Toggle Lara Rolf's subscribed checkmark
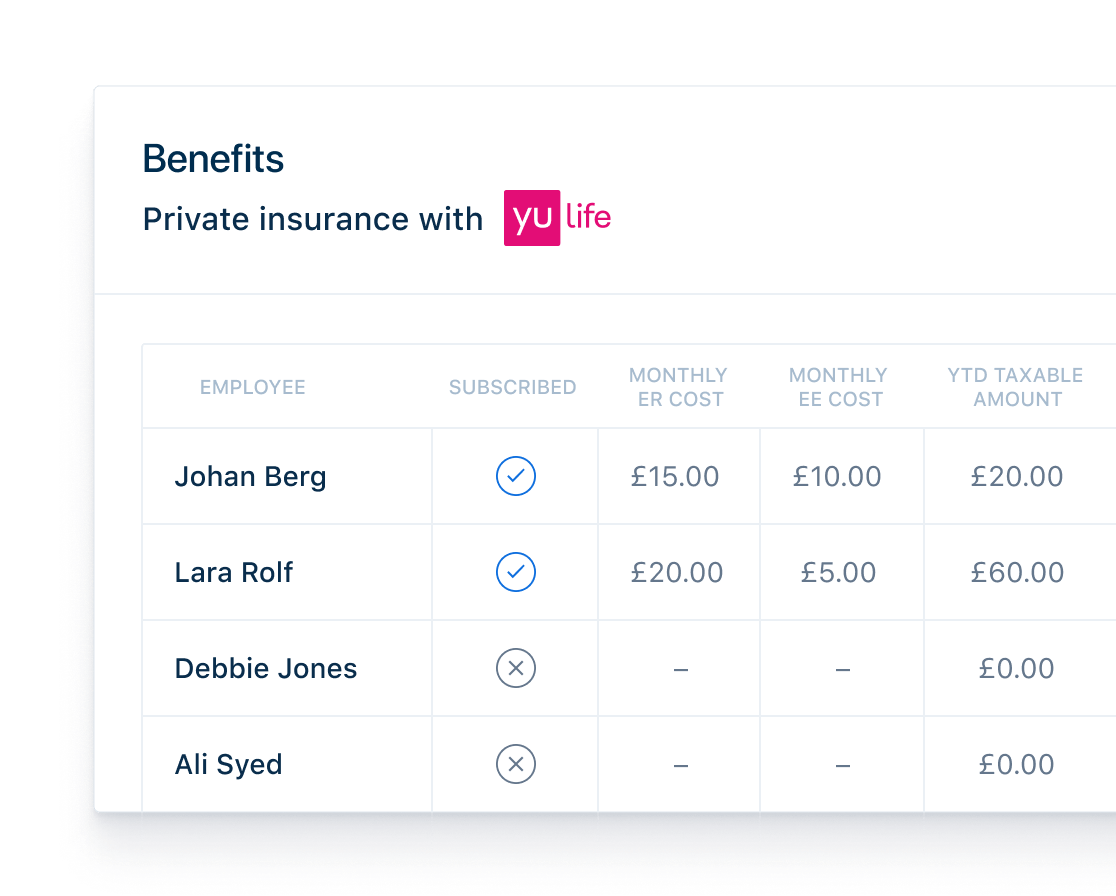The height and width of the screenshot is (896, 1116). tap(516, 572)
